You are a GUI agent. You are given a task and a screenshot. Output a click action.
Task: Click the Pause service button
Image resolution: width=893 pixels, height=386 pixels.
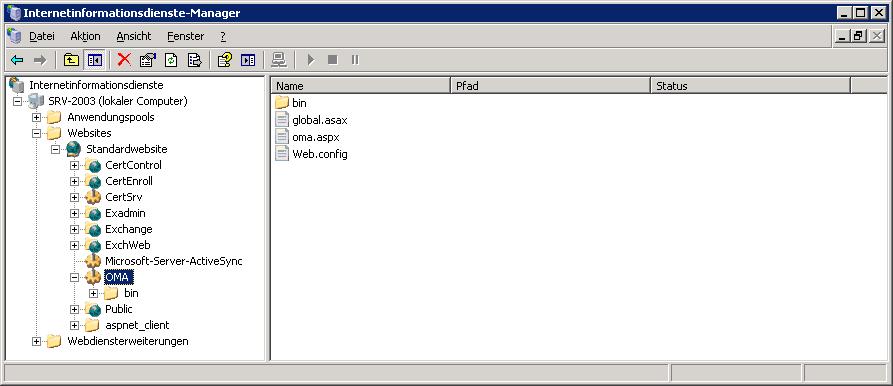point(355,60)
